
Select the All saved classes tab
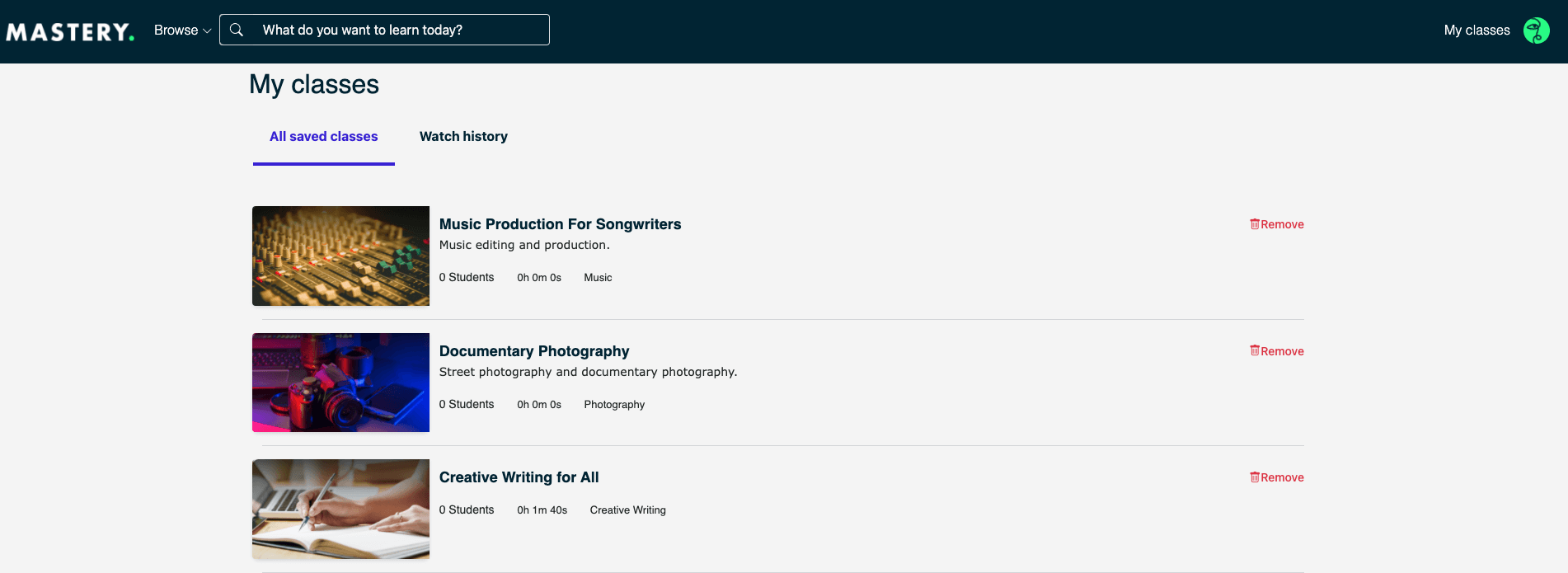click(323, 136)
